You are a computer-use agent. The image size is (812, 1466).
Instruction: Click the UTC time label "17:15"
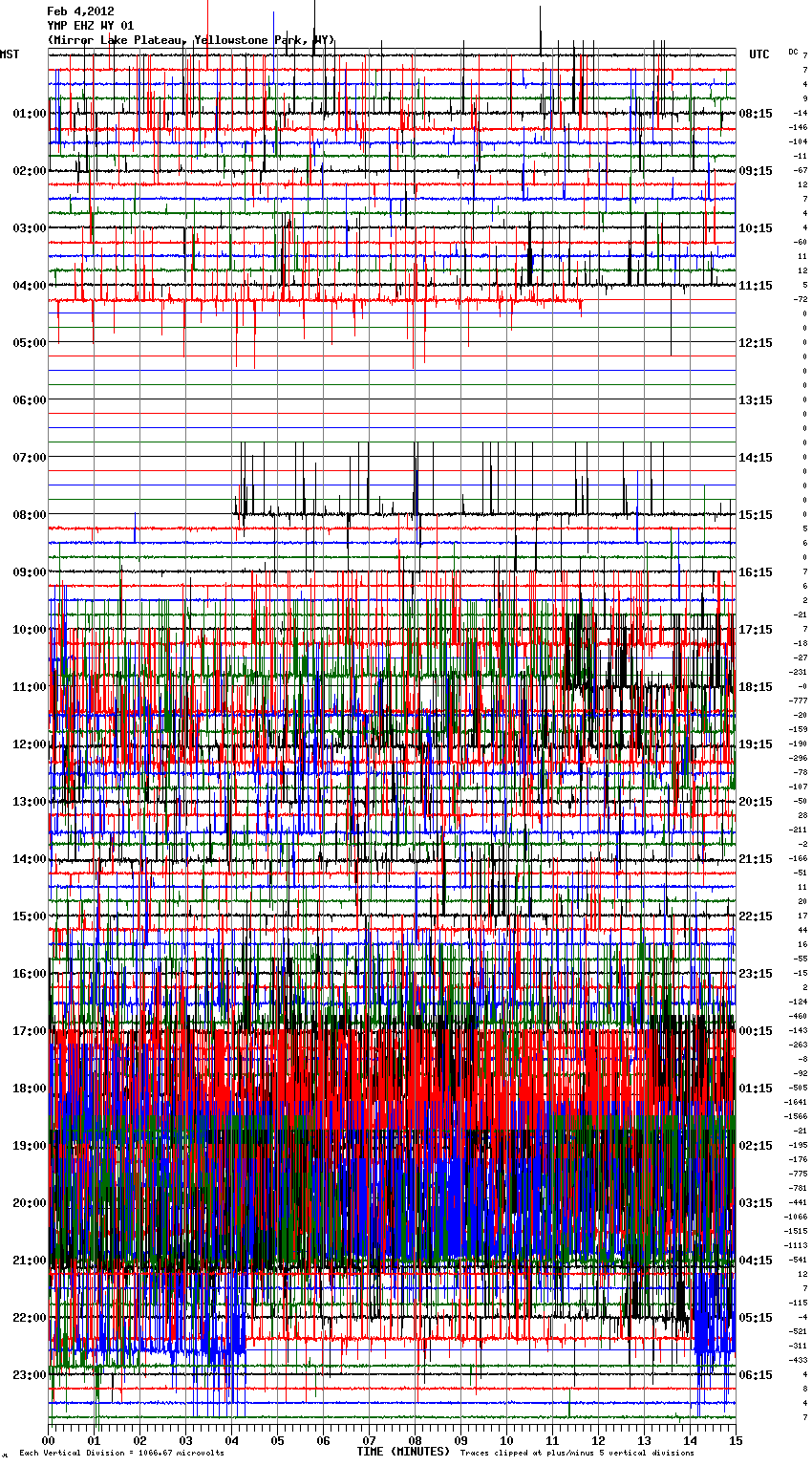[756, 630]
